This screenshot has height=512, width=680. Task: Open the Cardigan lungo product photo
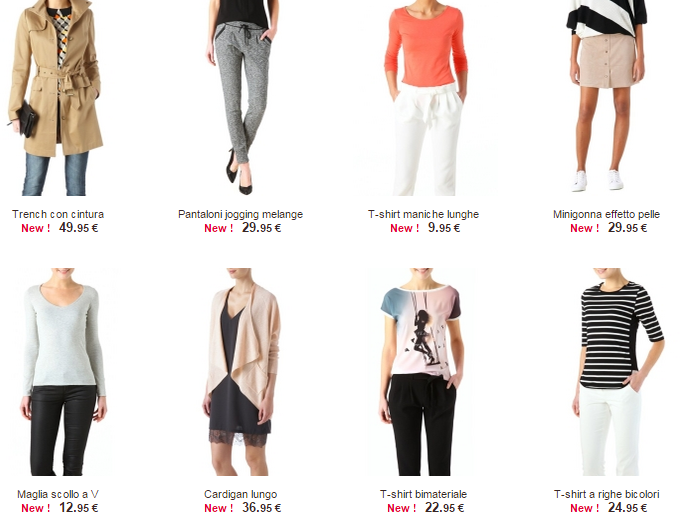point(241,372)
